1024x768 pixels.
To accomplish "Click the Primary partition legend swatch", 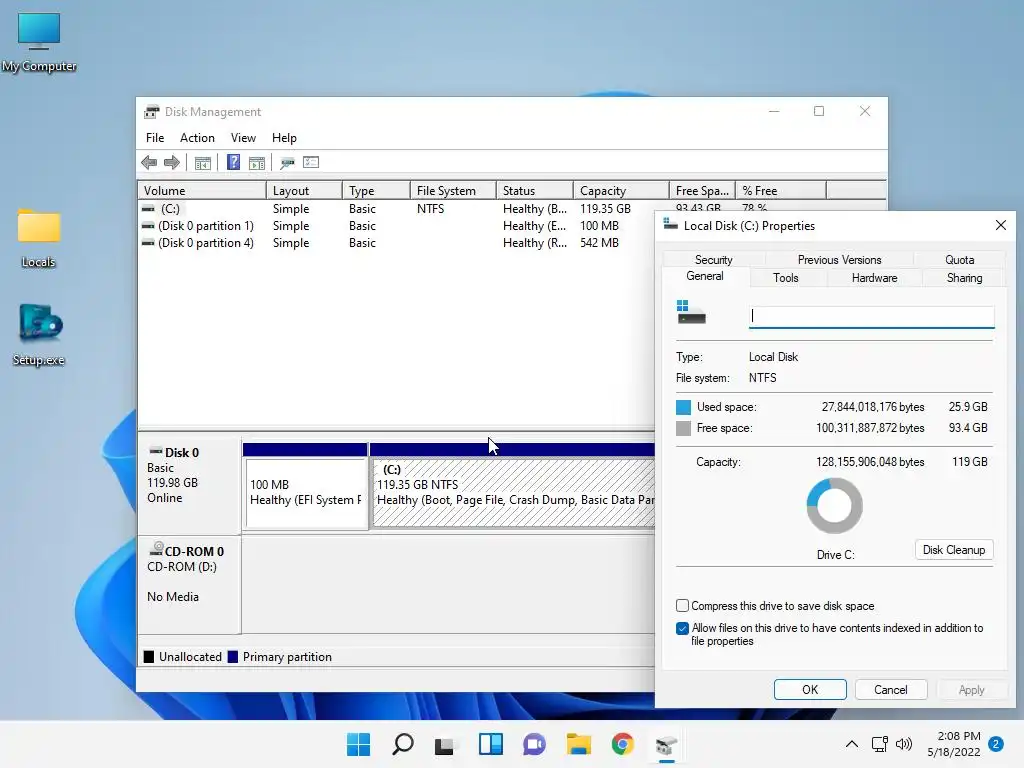I will point(232,657).
